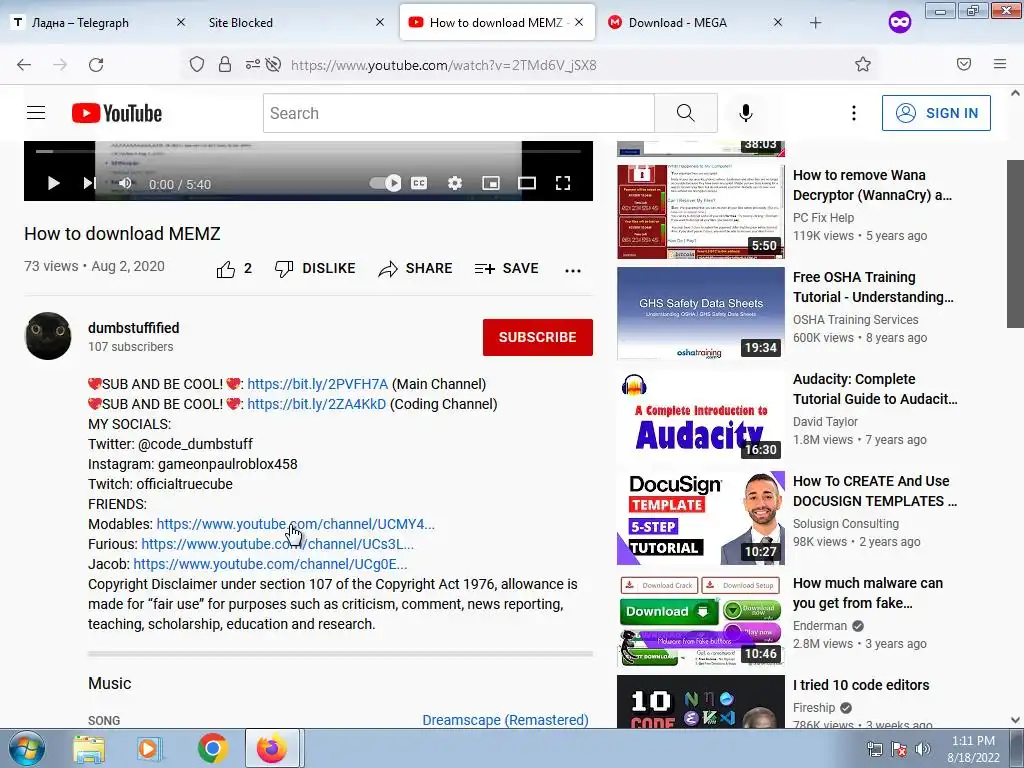Go to YouTube home via logo
Image resolution: width=1024 pixels, height=768 pixels.
coord(117,113)
